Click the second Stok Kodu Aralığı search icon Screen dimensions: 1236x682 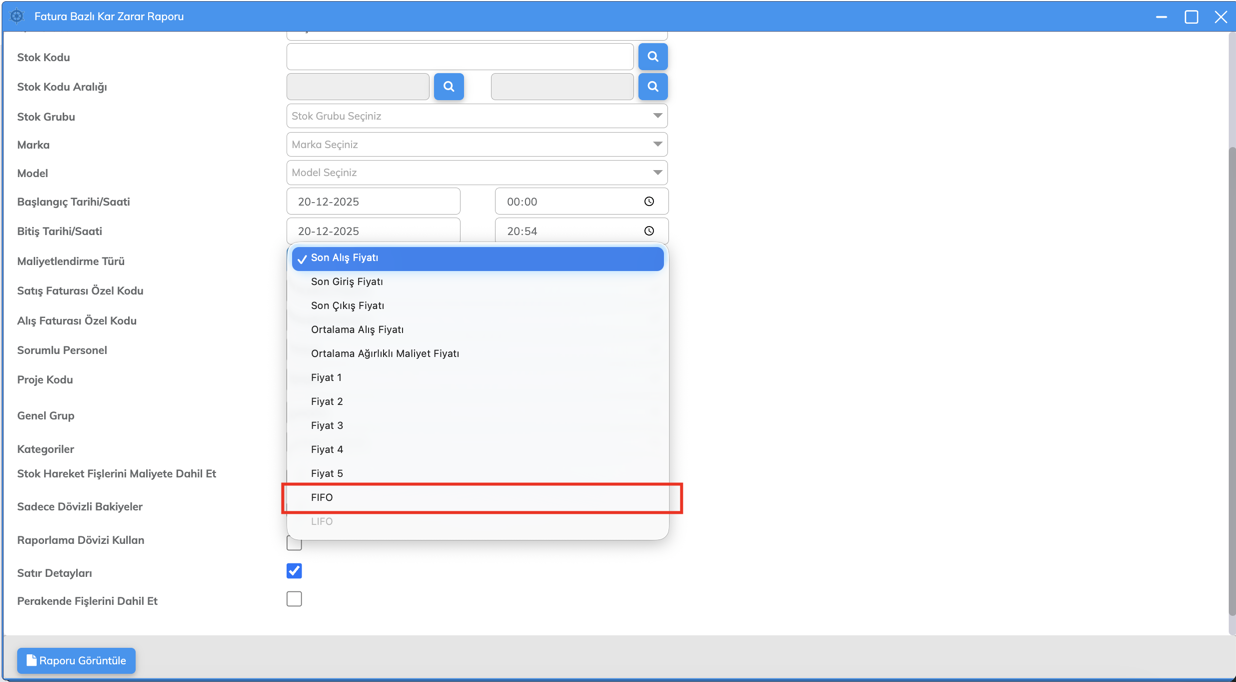[653, 87]
